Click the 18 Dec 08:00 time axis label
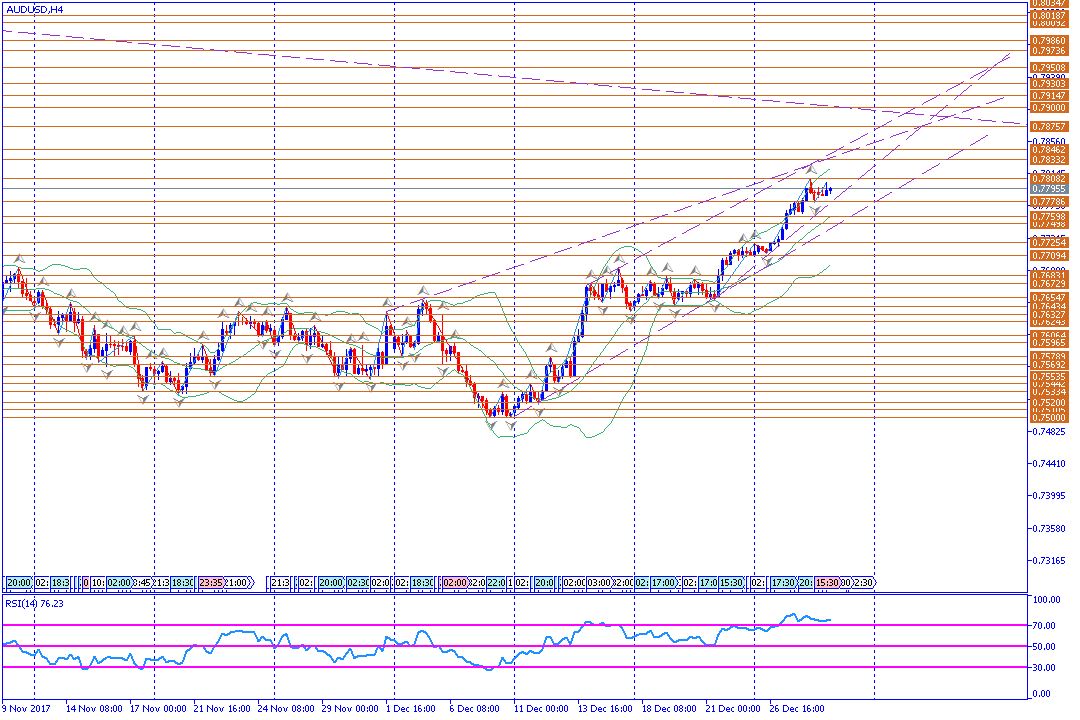 [669, 708]
